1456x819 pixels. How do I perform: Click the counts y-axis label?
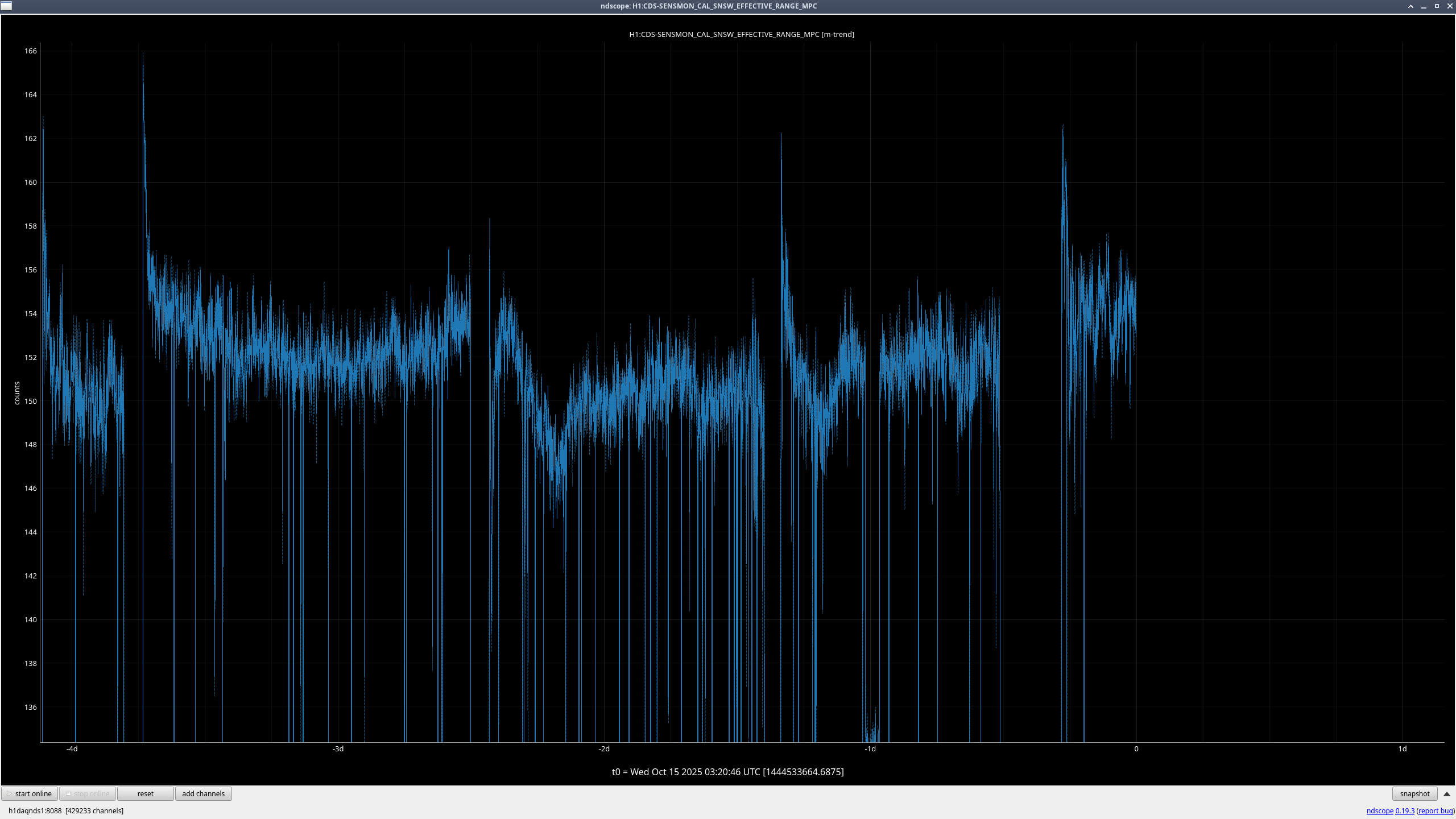[17, 393]
